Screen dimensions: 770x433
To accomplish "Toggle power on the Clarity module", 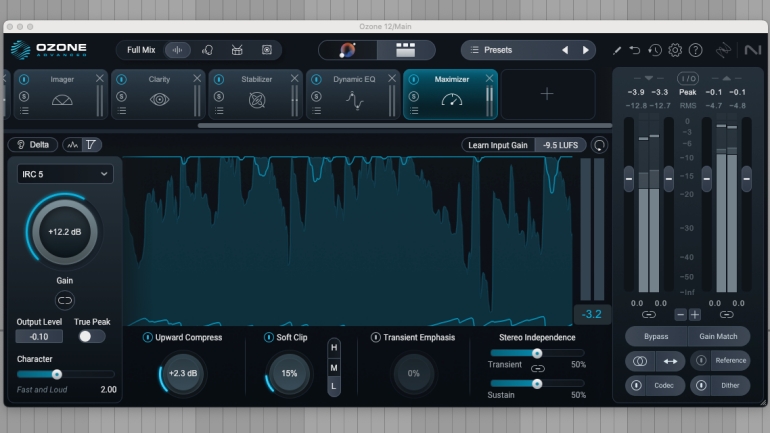I will coord(121,79).
